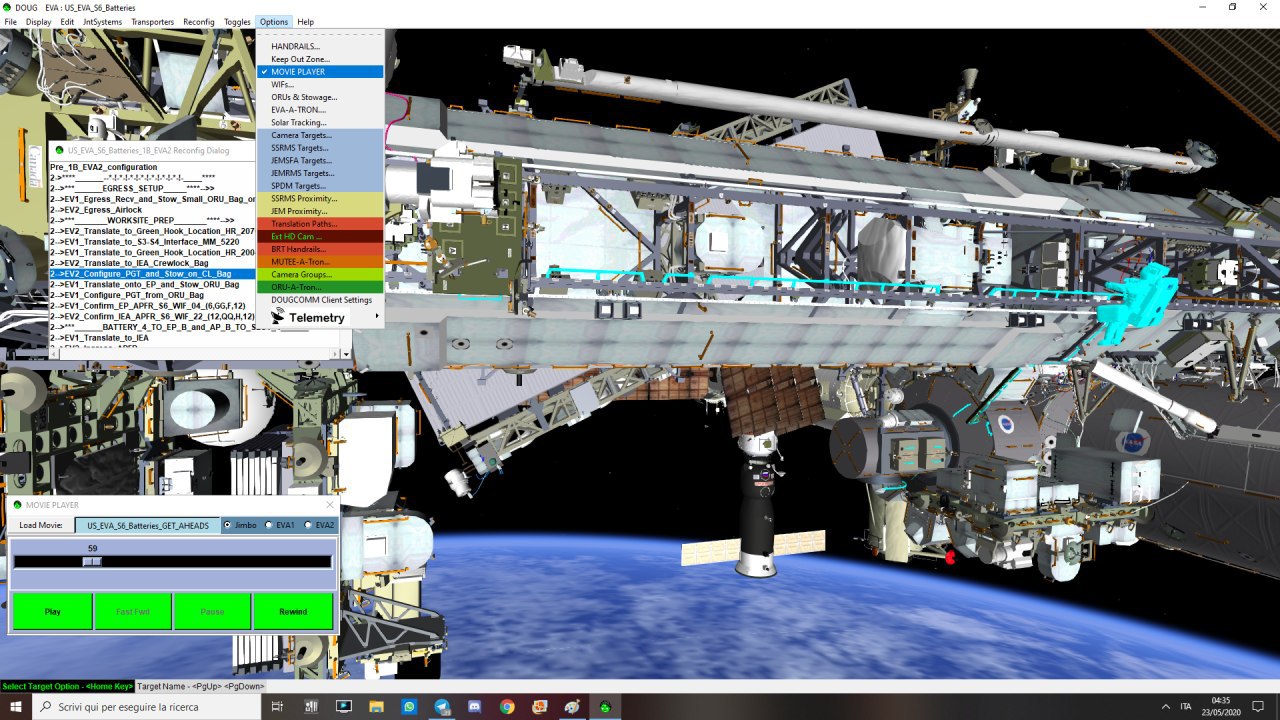Click the Telegram icon in the taskbar

click(442, 707)
